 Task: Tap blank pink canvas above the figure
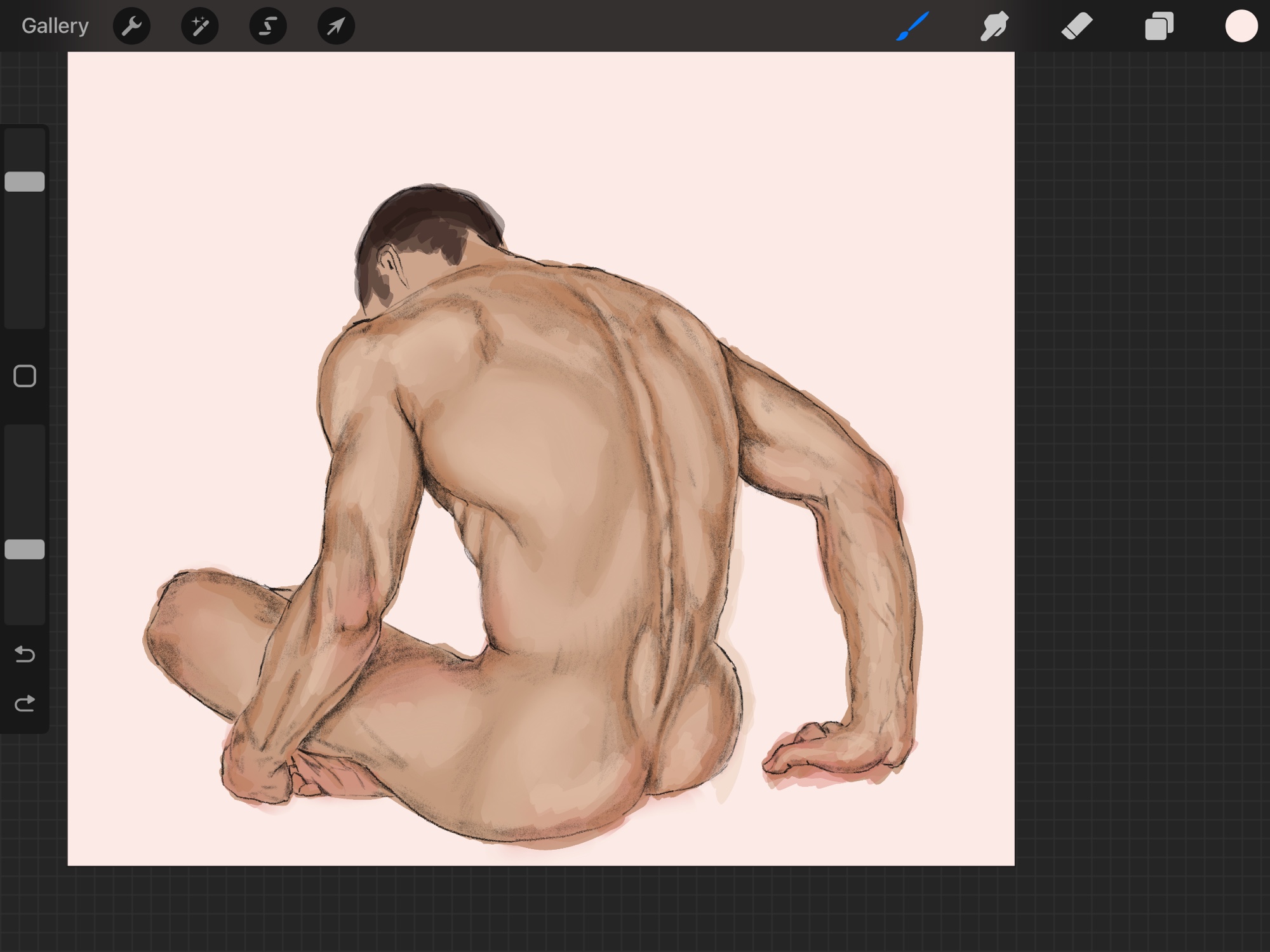(540, 114)
